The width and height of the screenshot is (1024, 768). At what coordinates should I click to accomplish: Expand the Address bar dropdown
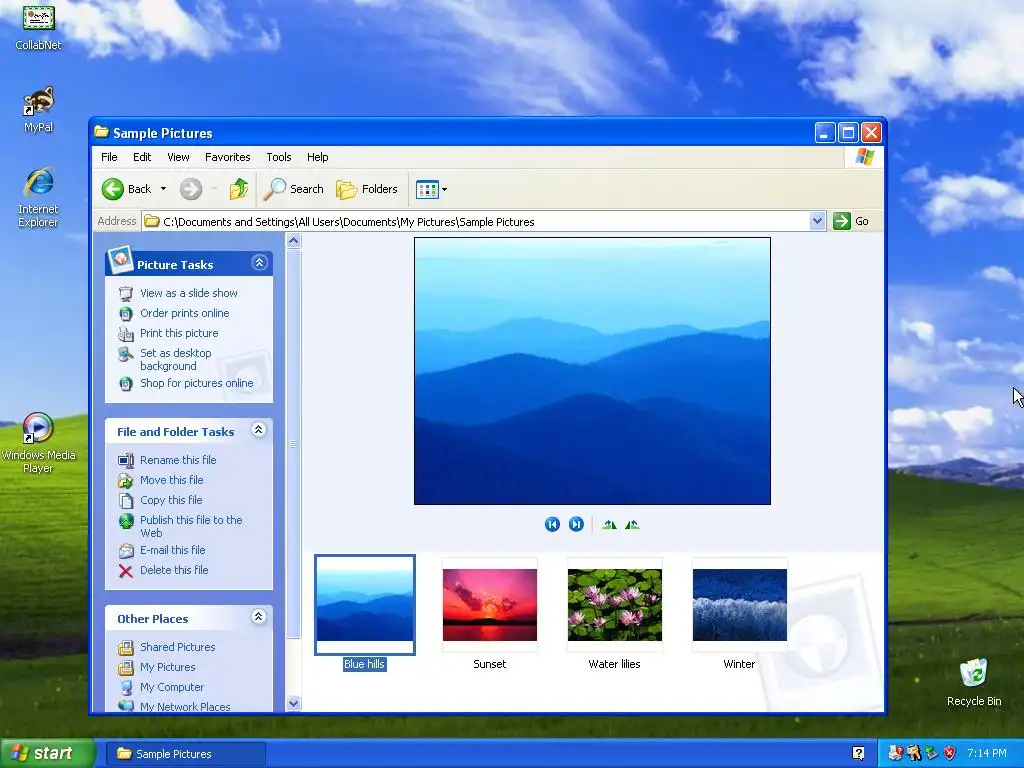pos(817,221)
